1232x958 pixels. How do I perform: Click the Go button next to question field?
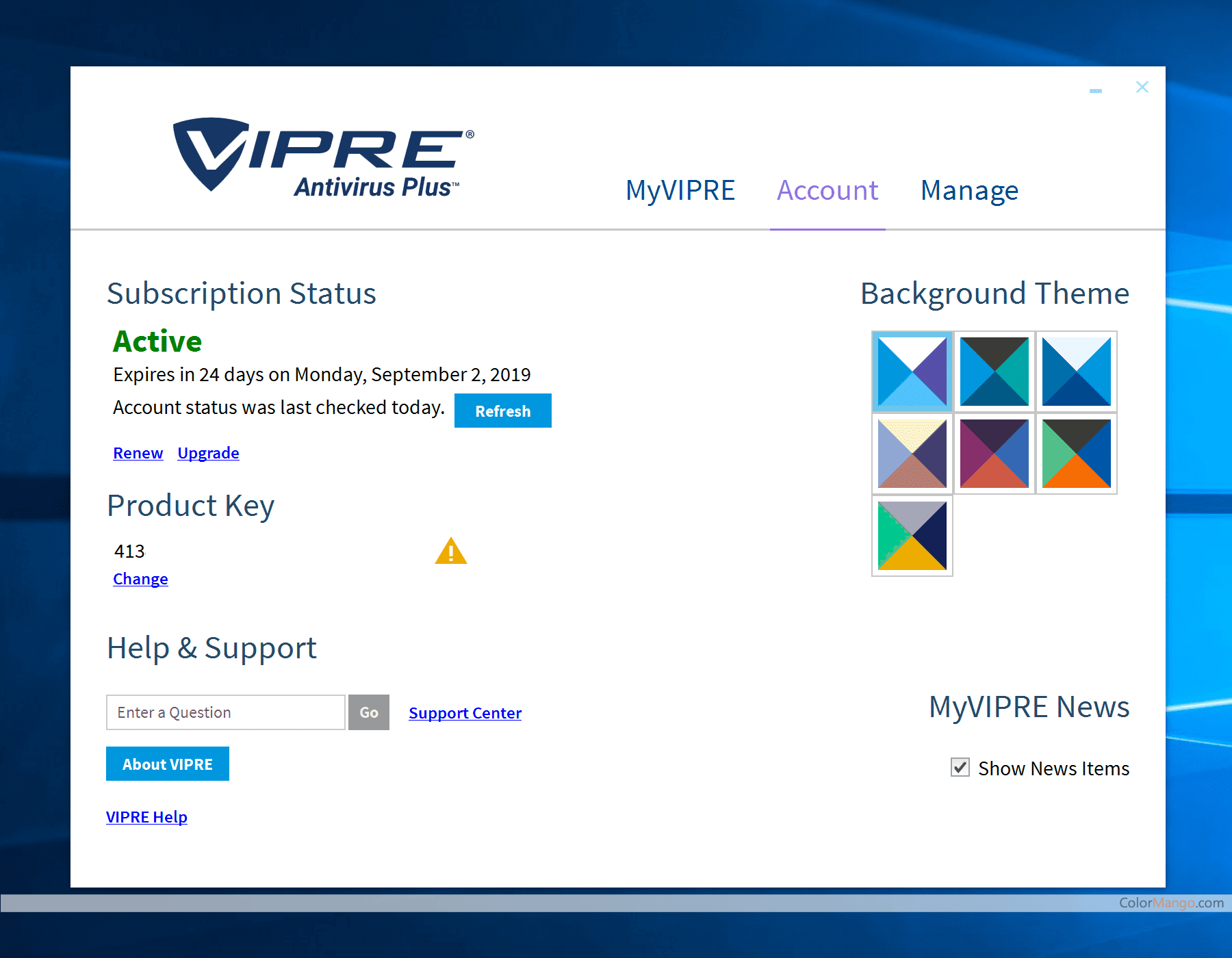tap(369, 713)
